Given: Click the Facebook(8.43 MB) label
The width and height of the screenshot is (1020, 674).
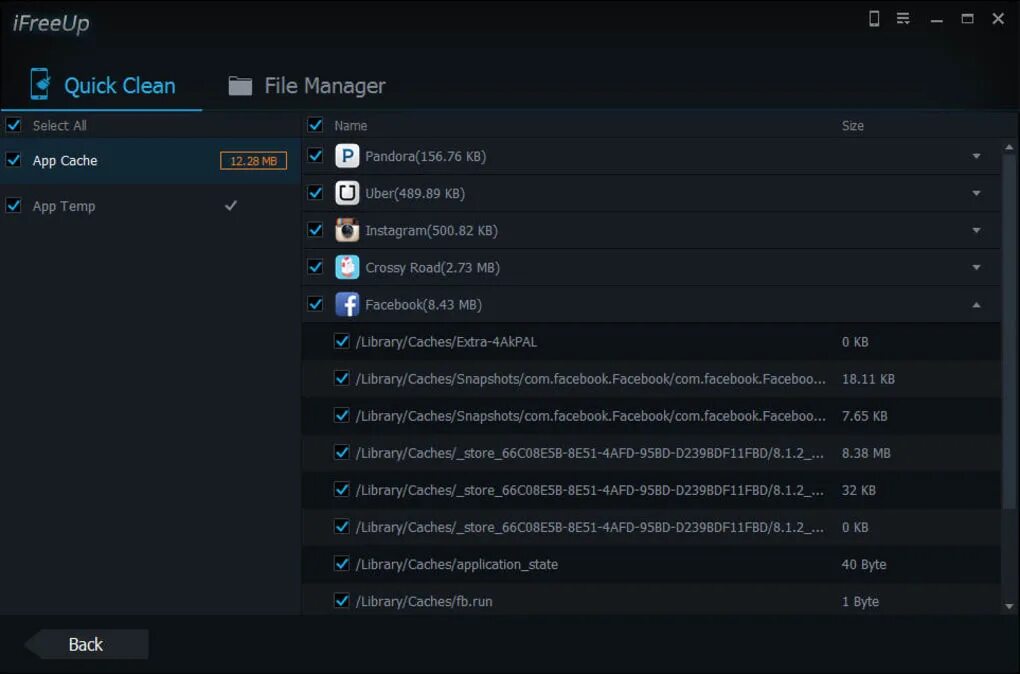Looking at the screenshot, I should pos(423,304).
